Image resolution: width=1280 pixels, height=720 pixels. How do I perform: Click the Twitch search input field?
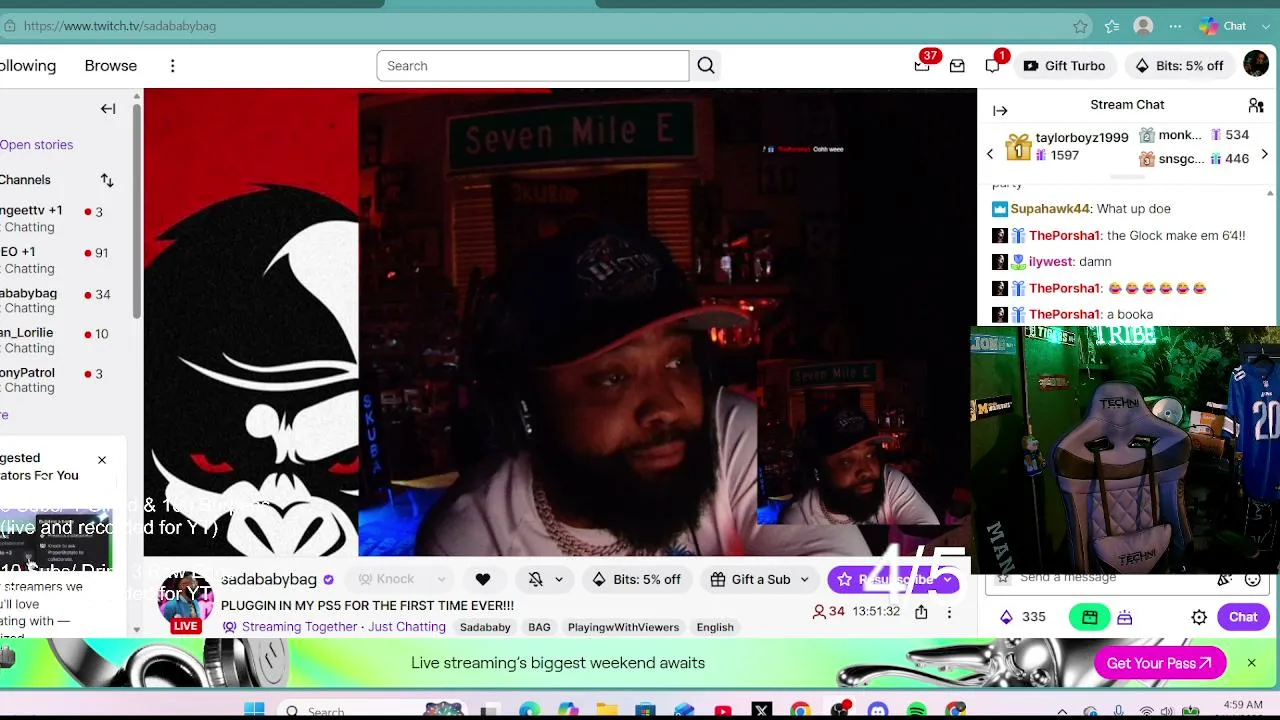533,66
